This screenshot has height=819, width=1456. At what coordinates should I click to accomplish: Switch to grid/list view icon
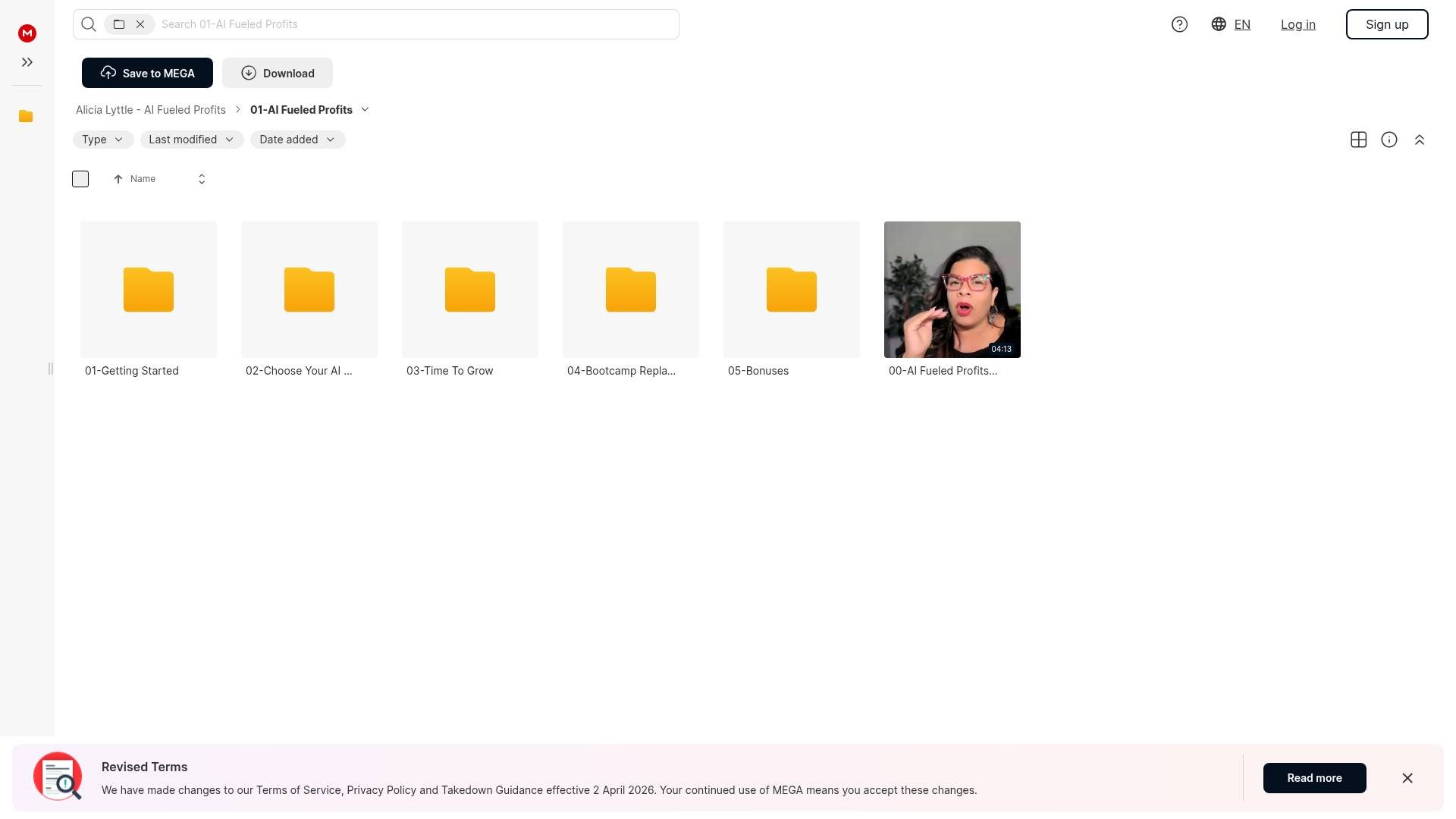(x=1358, y=140)
